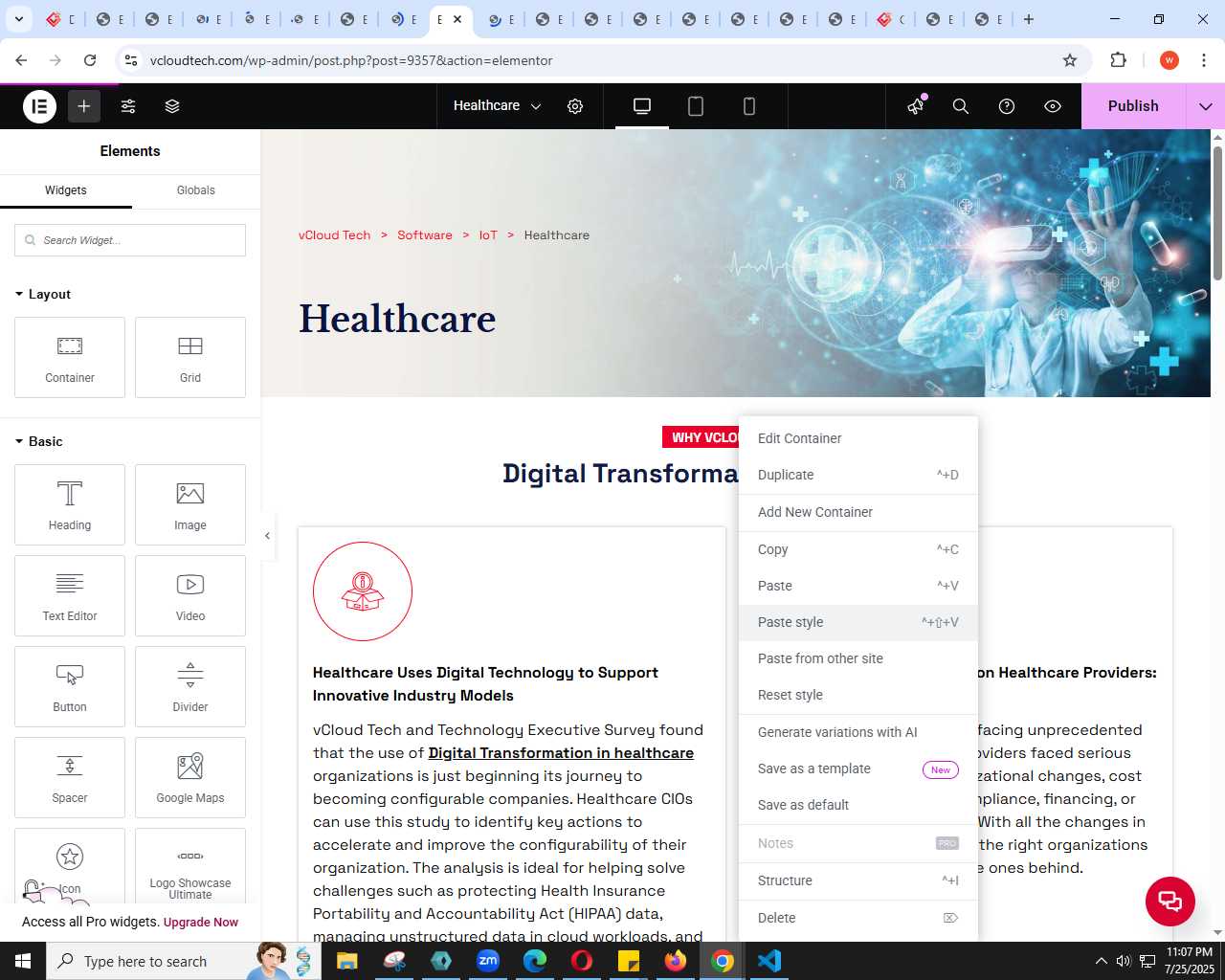The image size is (1225, 980).
Task: Choose Generate variations with AI
Action: [x=858, y=732]
